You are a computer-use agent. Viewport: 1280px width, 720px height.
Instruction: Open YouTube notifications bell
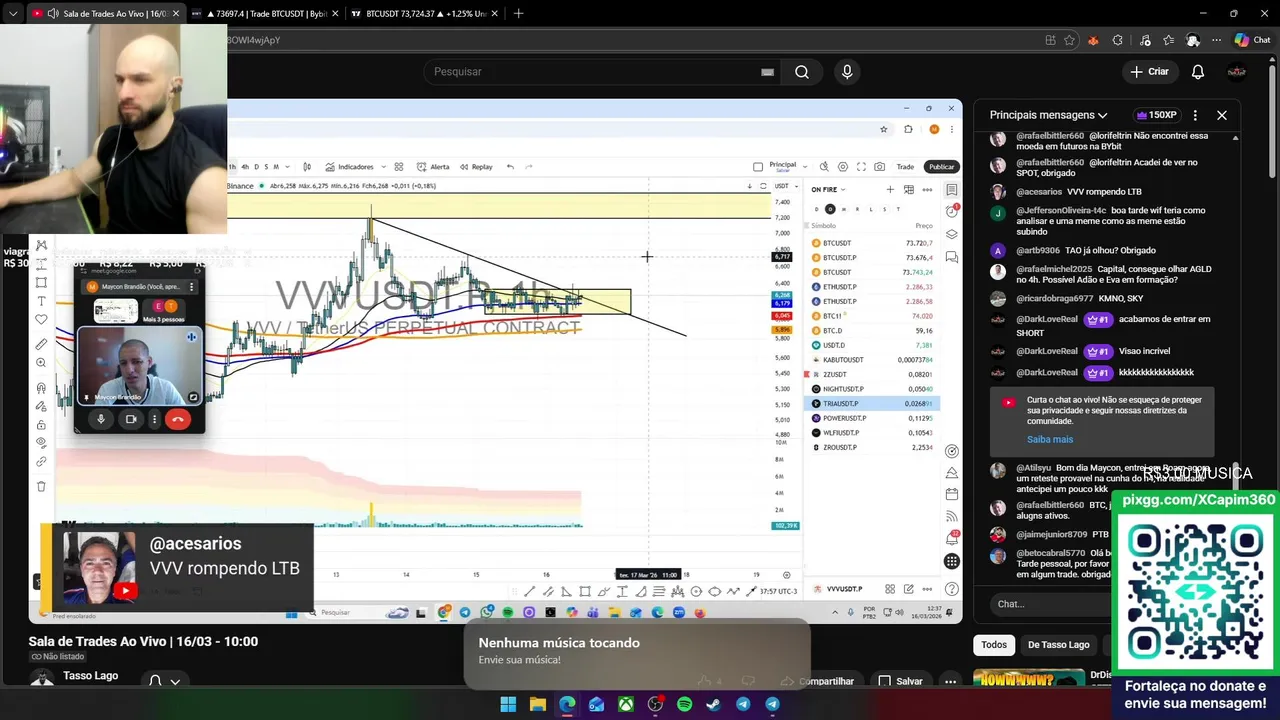click(1198, 72)
